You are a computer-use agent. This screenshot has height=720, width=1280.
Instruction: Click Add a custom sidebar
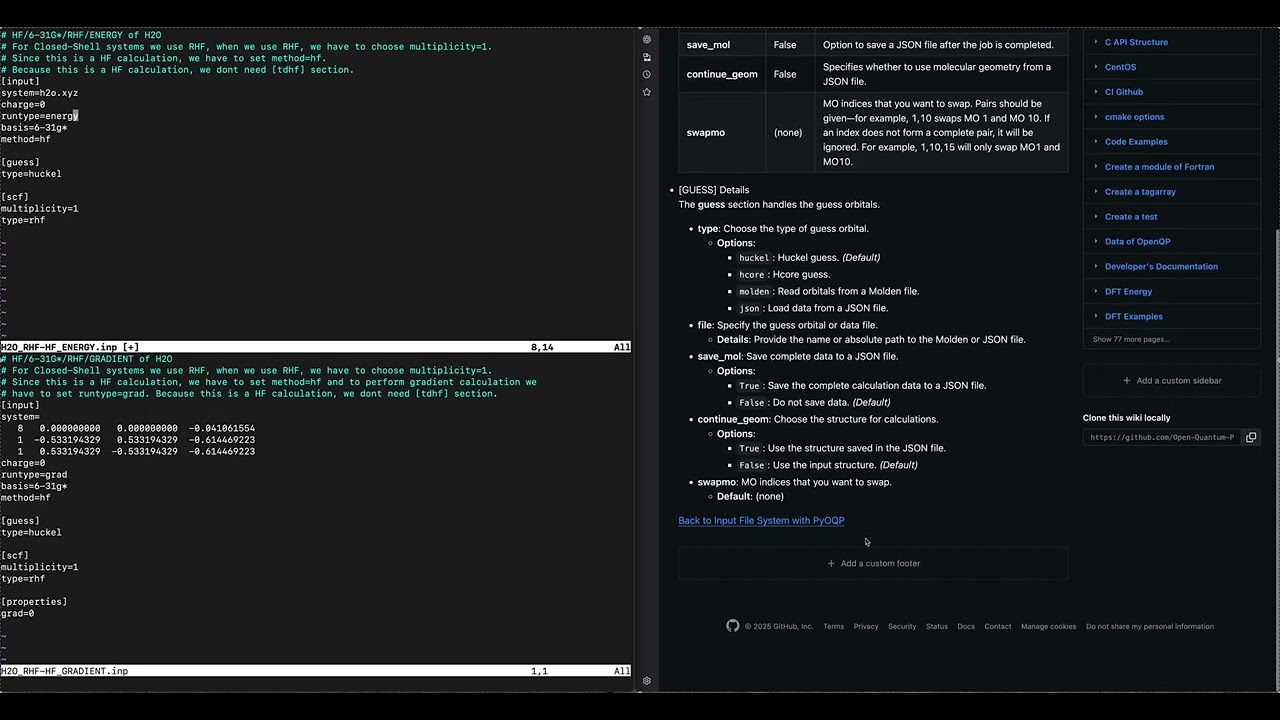1172,381
